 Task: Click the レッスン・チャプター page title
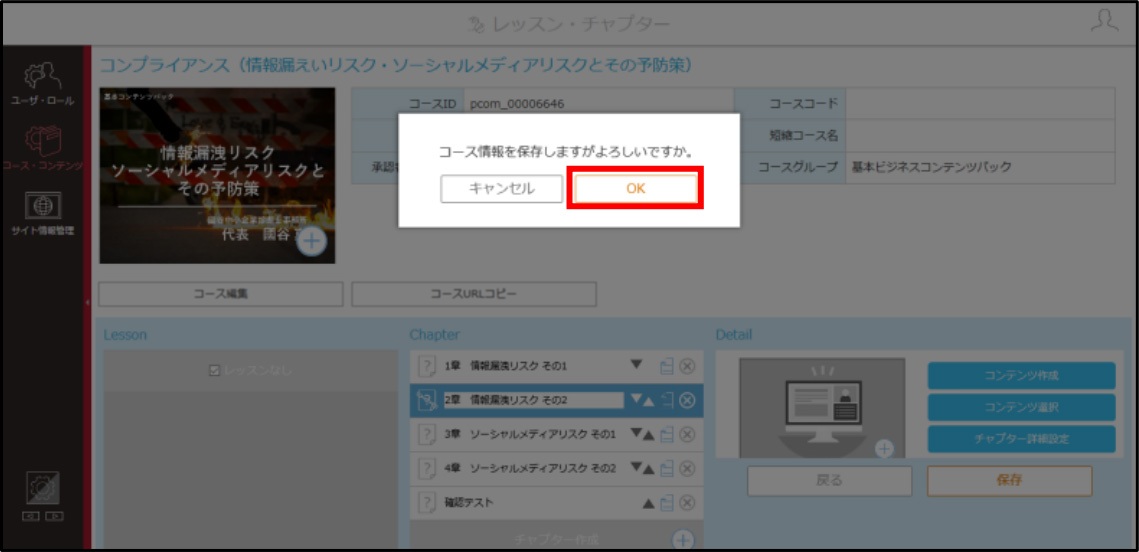click(x=570, y=24)
